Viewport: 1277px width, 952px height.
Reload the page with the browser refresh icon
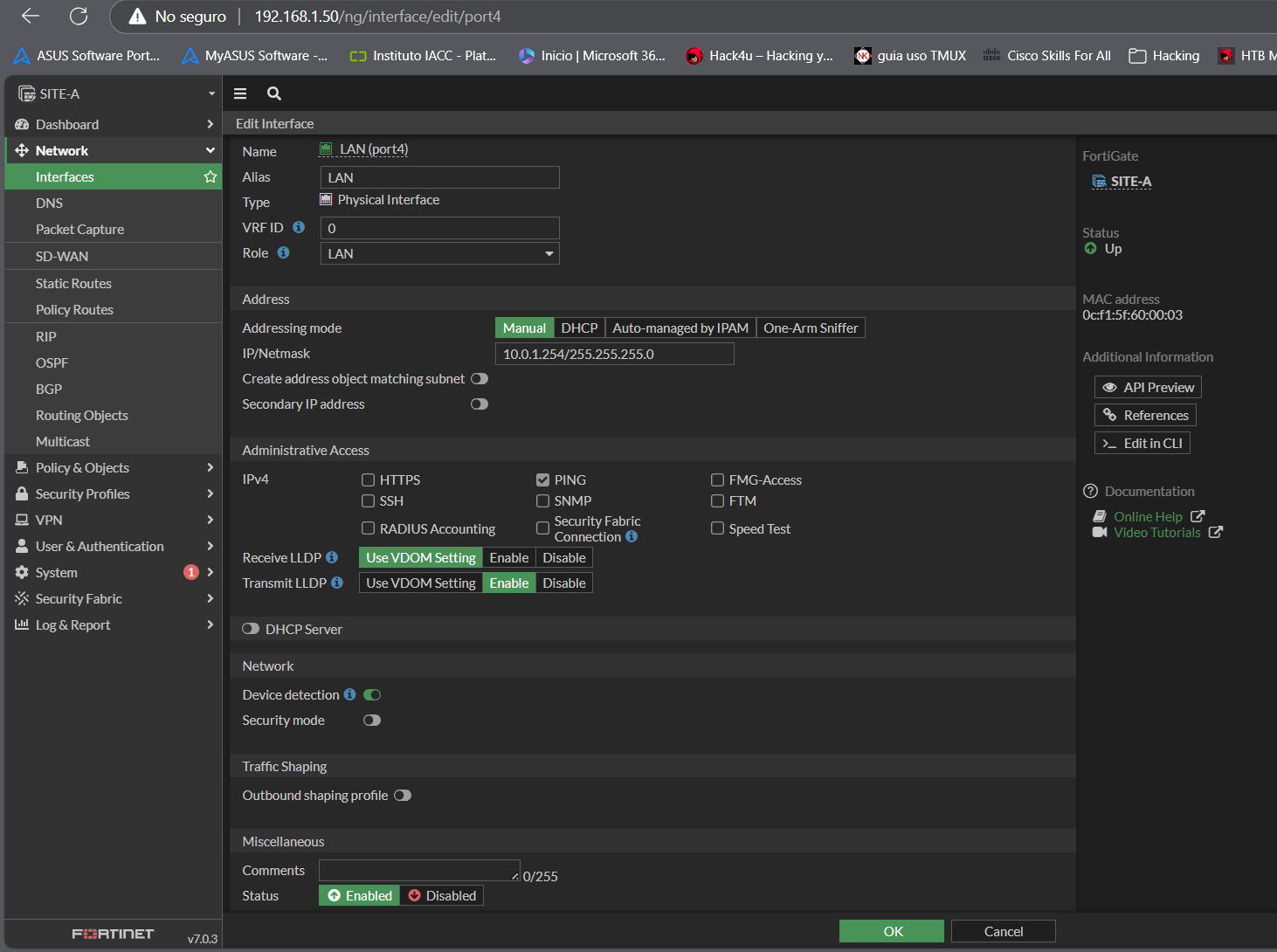click(x=79, y=17)
